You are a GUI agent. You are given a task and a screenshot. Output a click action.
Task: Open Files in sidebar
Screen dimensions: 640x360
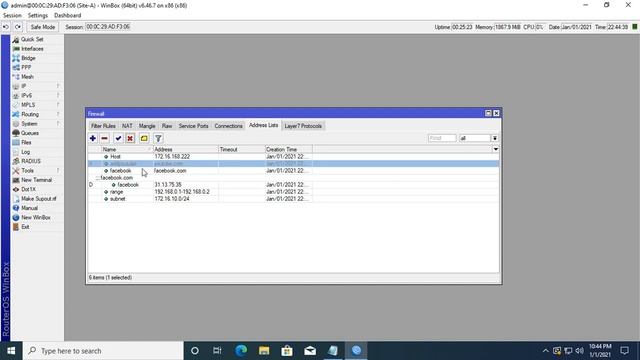pyautogui.click(x=26, y=142)
